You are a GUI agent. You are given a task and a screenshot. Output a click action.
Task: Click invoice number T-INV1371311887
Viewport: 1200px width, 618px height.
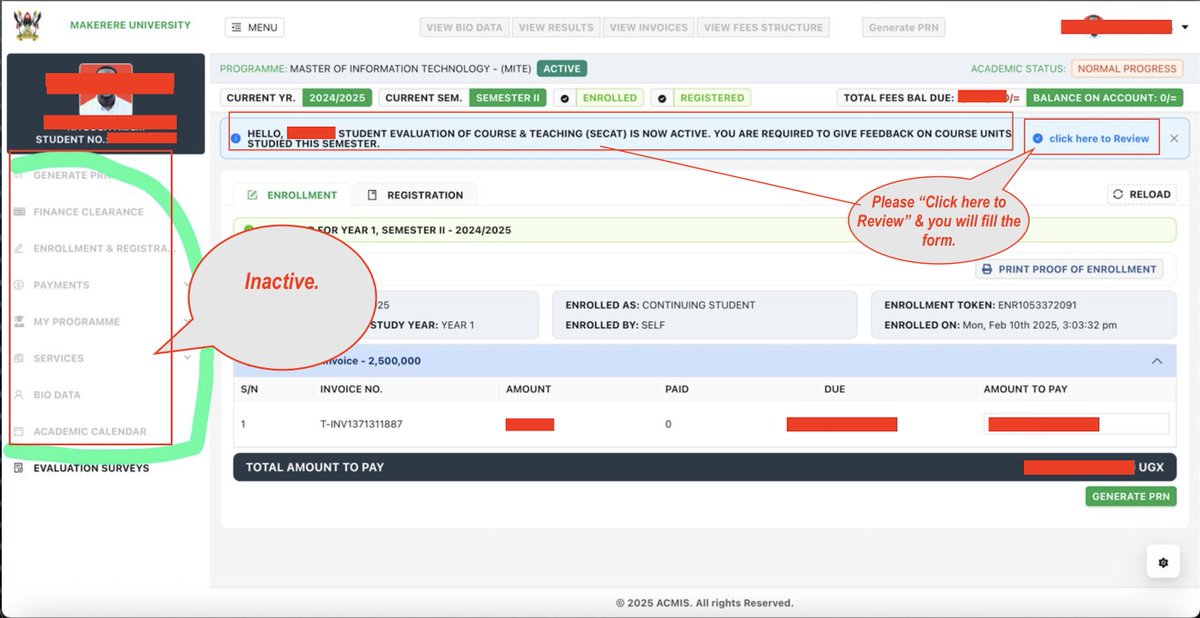coord(363,424)
